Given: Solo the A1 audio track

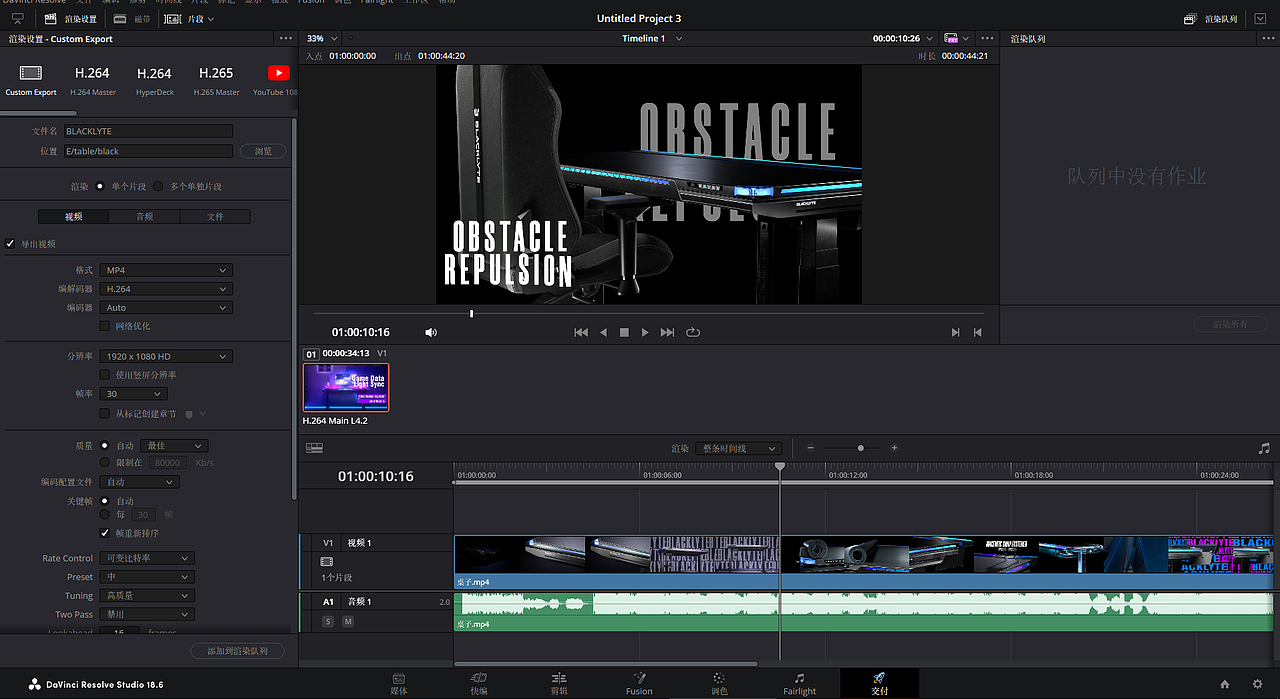Looking at the screenshot, I should 327,621.
